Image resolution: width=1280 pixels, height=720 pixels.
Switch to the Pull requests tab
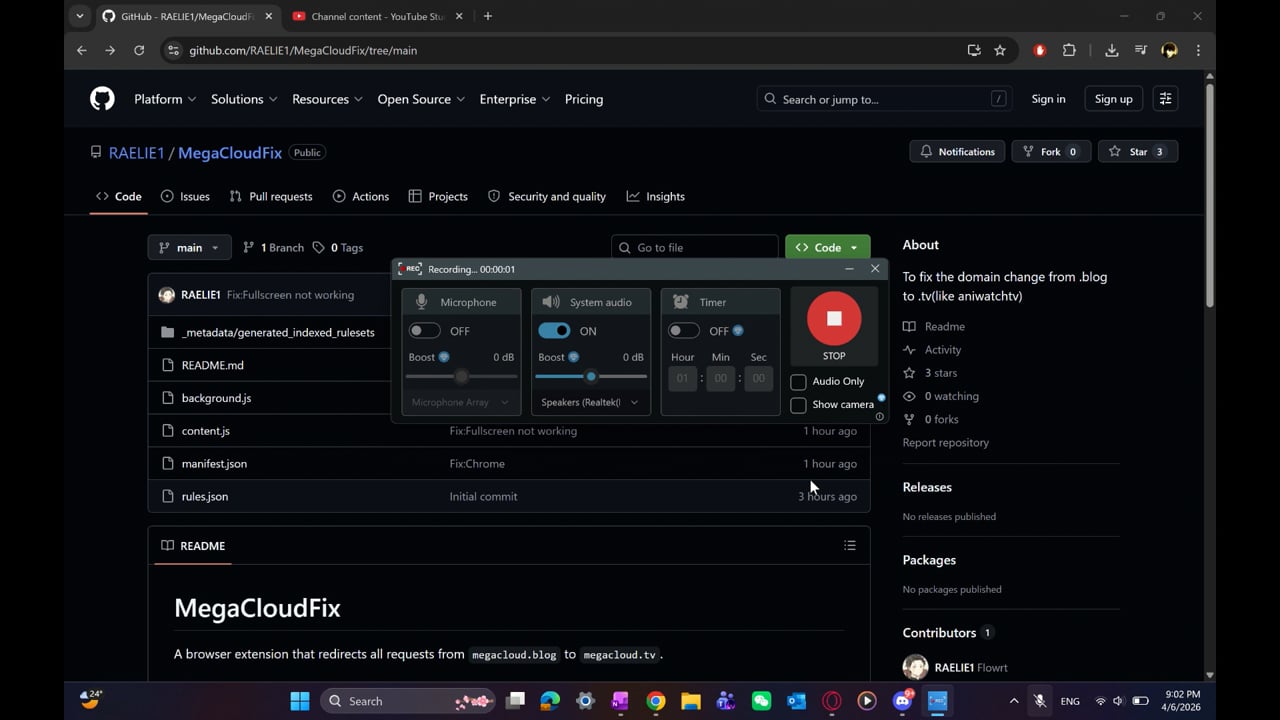271,197
